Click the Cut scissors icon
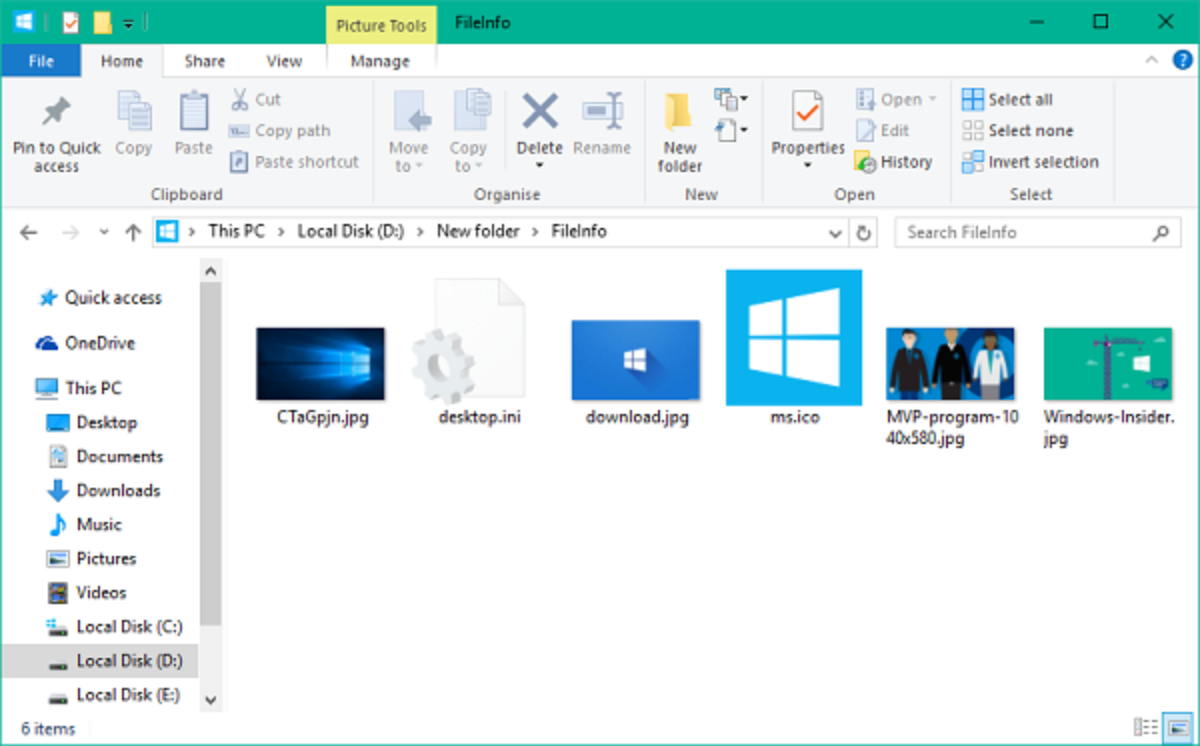This screenshot has height=746, width=1200. pyautogui.click(x=241, y=99)
